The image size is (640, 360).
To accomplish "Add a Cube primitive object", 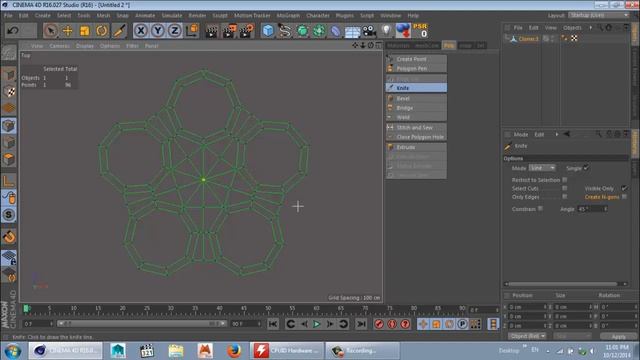I will (x=268, y=31).
